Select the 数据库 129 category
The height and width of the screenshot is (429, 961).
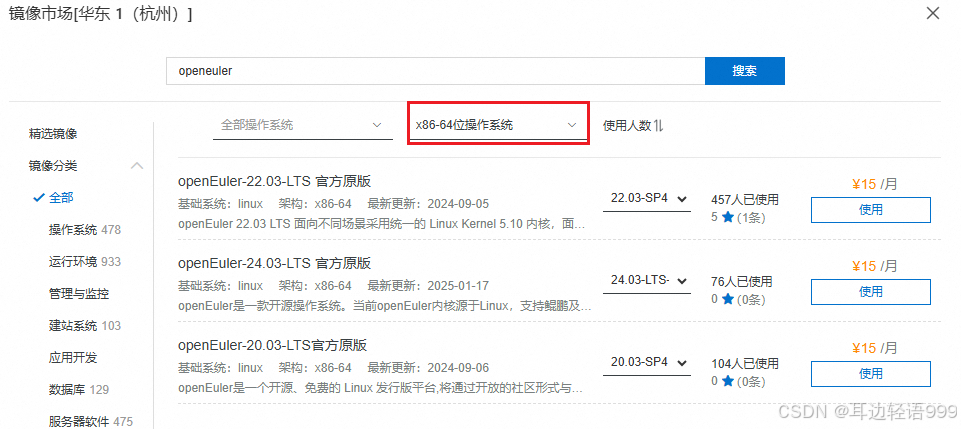(78, 389)
